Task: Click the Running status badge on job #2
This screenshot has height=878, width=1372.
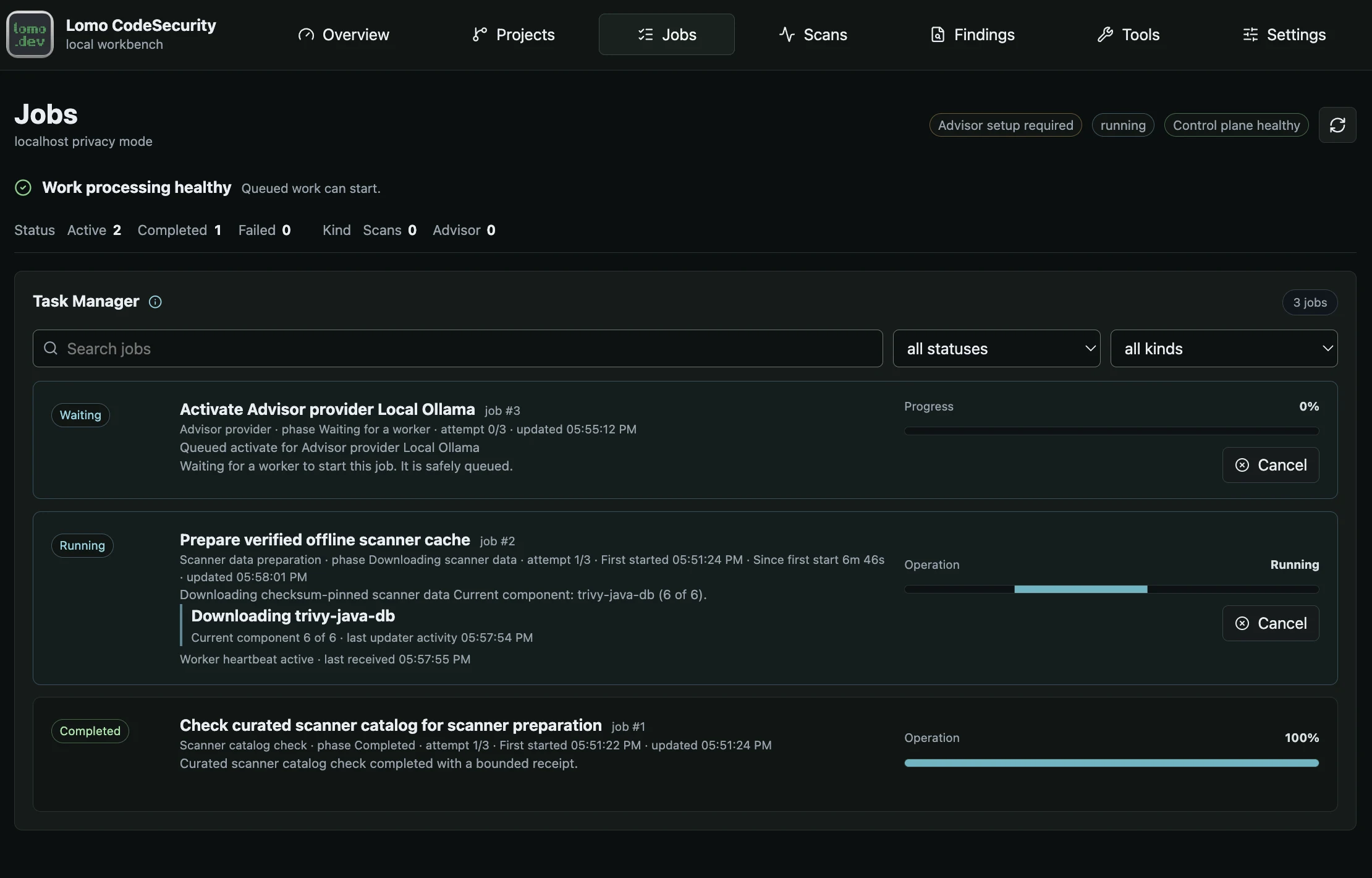Action: pos(82,545)
